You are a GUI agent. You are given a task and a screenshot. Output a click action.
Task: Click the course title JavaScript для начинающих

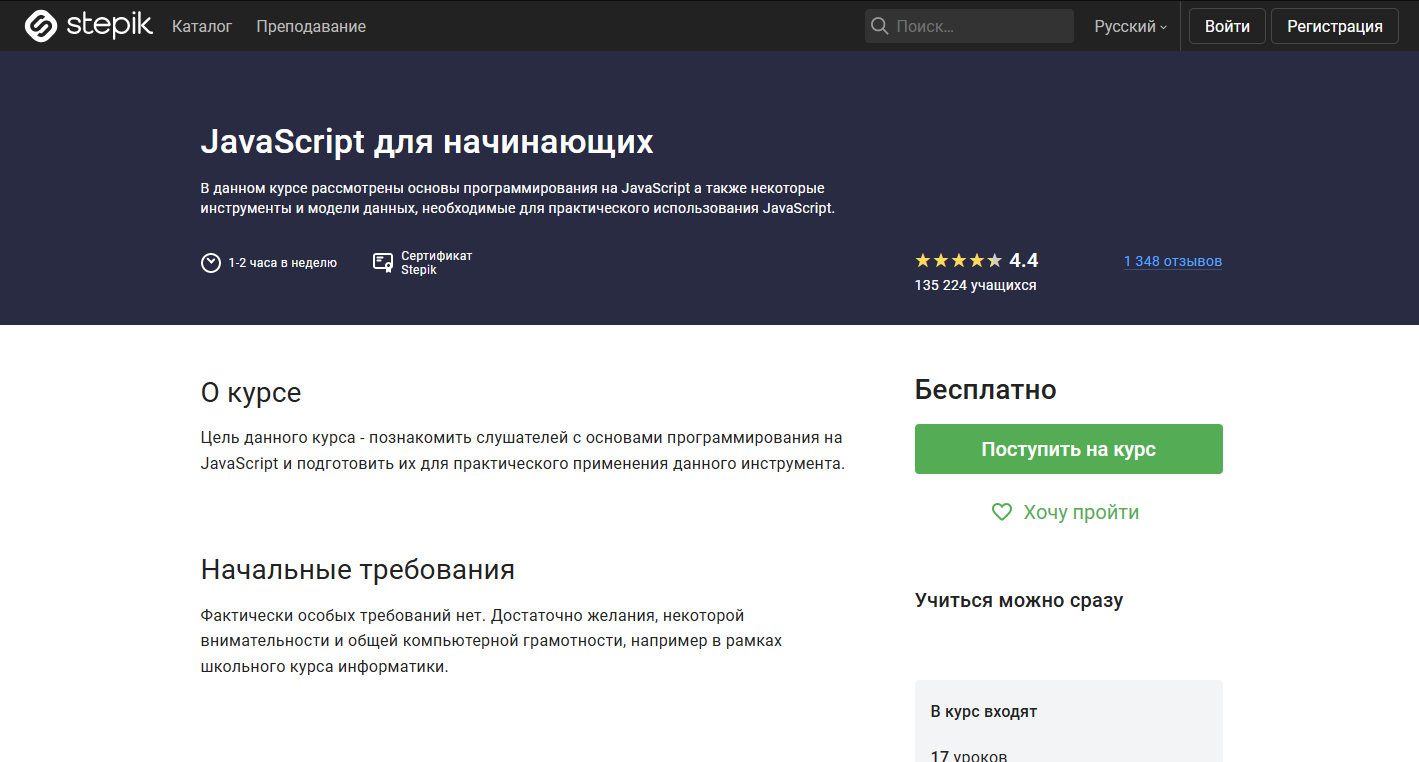tap(427, 141)
